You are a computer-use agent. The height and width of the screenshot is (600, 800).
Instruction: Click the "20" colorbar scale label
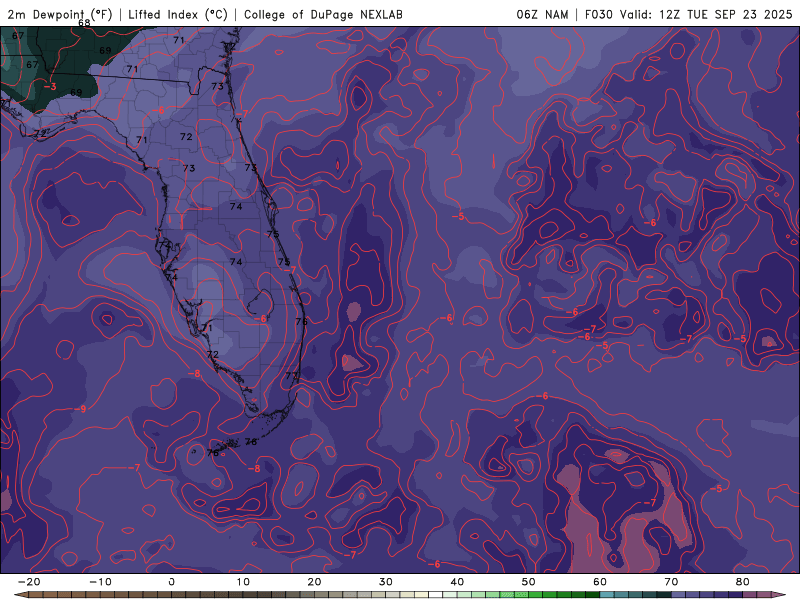pos(314,582)
